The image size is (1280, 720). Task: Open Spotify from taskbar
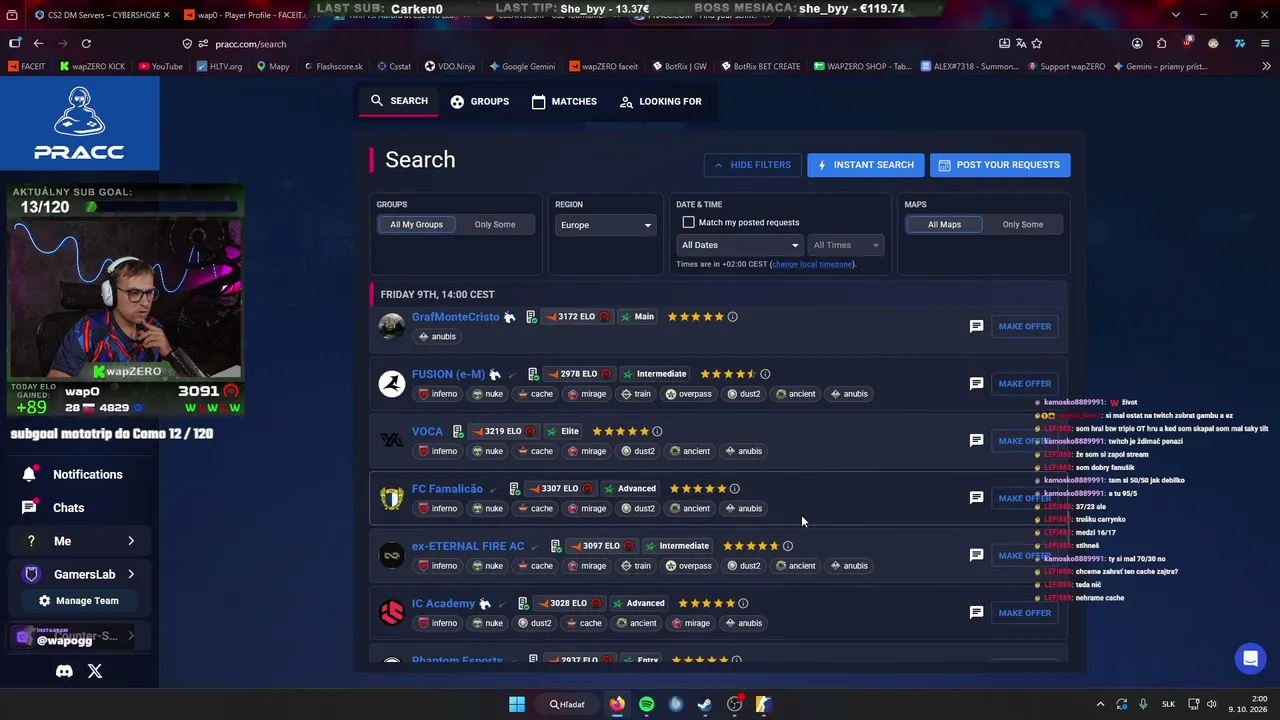(646, 704)
